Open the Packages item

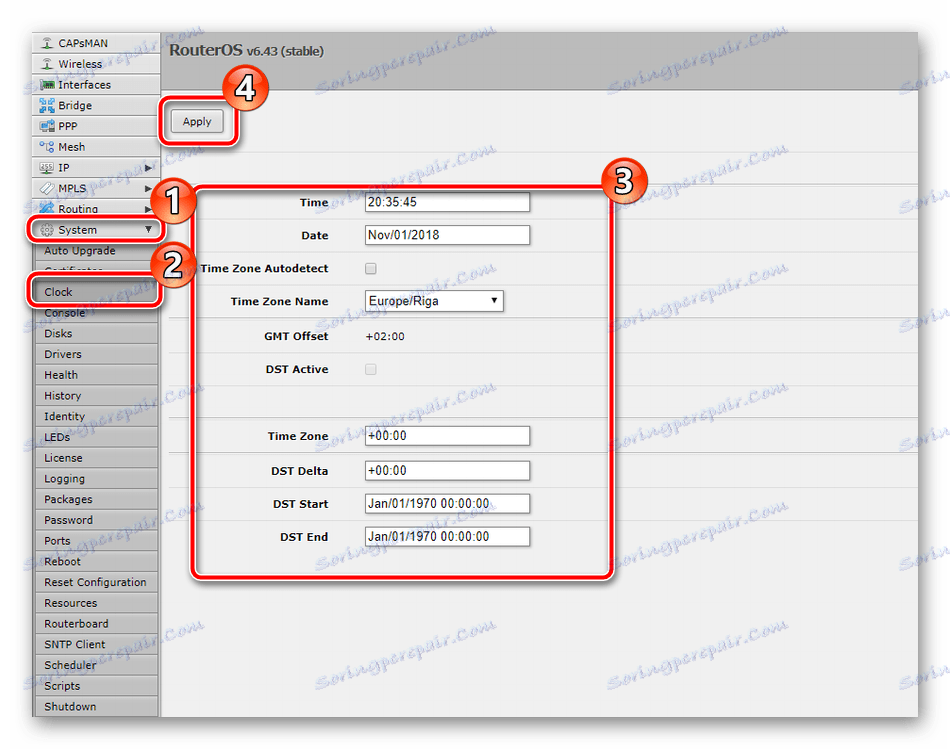(x=97, y=499)
